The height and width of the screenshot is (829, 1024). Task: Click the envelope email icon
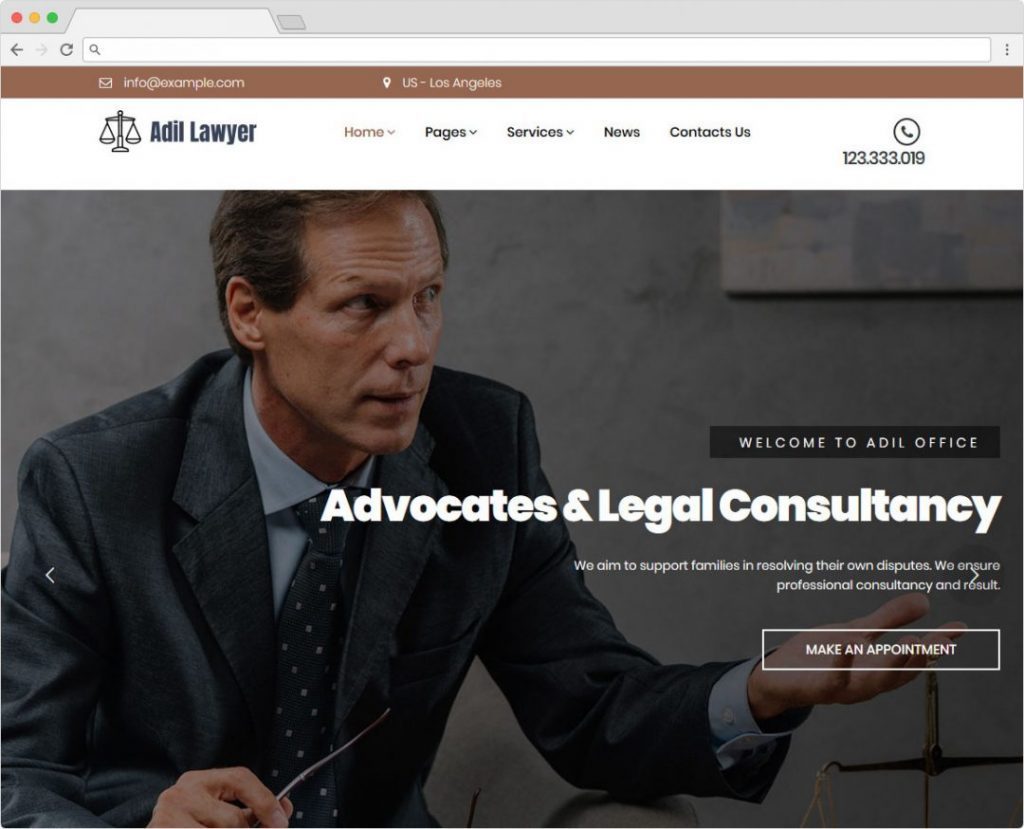tap(105, 83)
